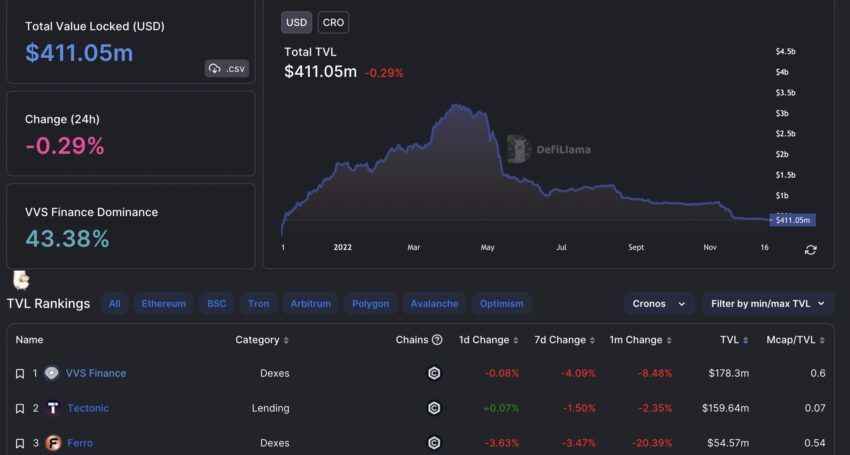Image resolution: width=850 pixels, height=455 pixels.
Task: Download the TVL data as .csv
Action: coord(227,68)
